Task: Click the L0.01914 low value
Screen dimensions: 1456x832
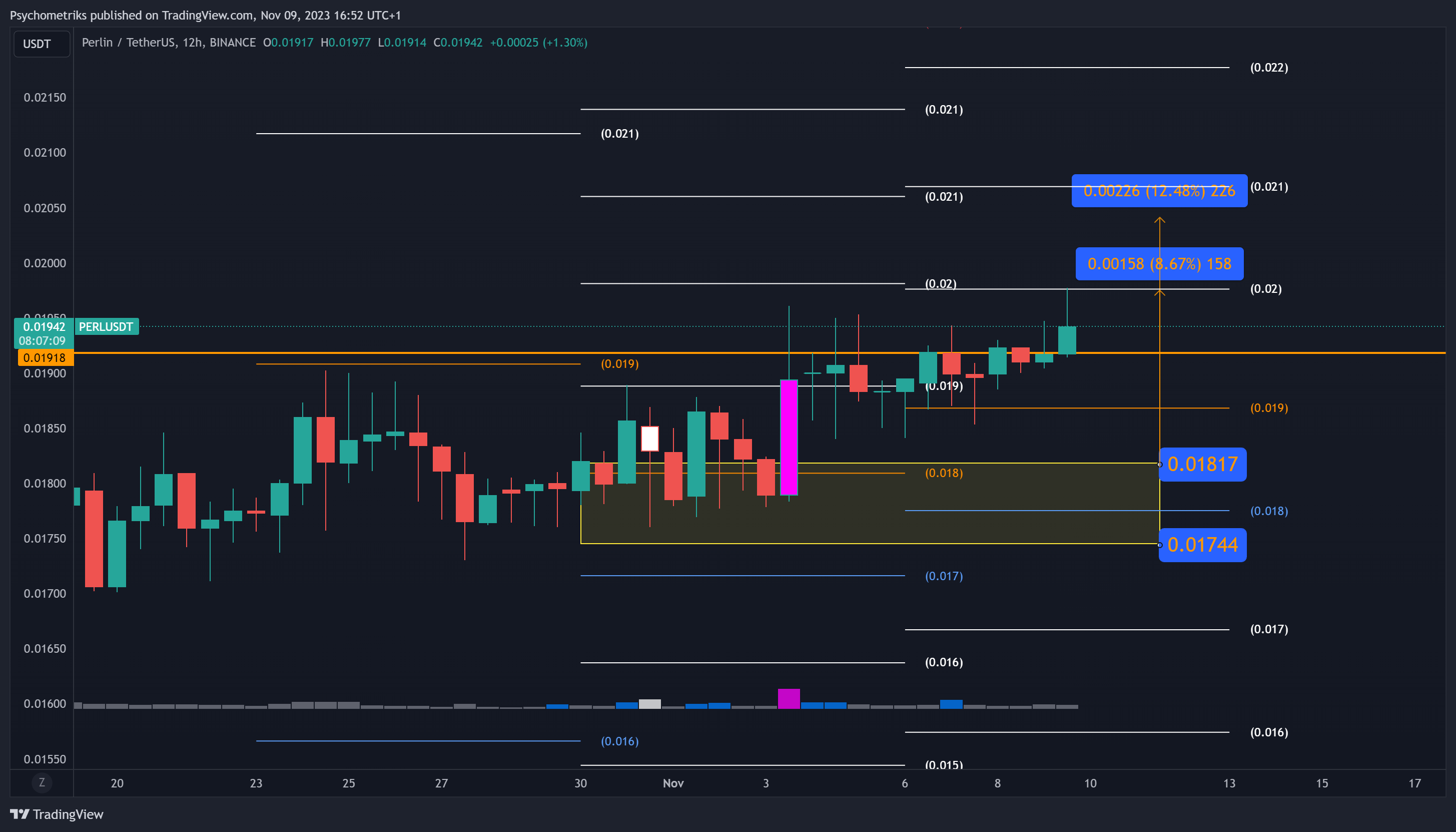Action: [402, 42]
